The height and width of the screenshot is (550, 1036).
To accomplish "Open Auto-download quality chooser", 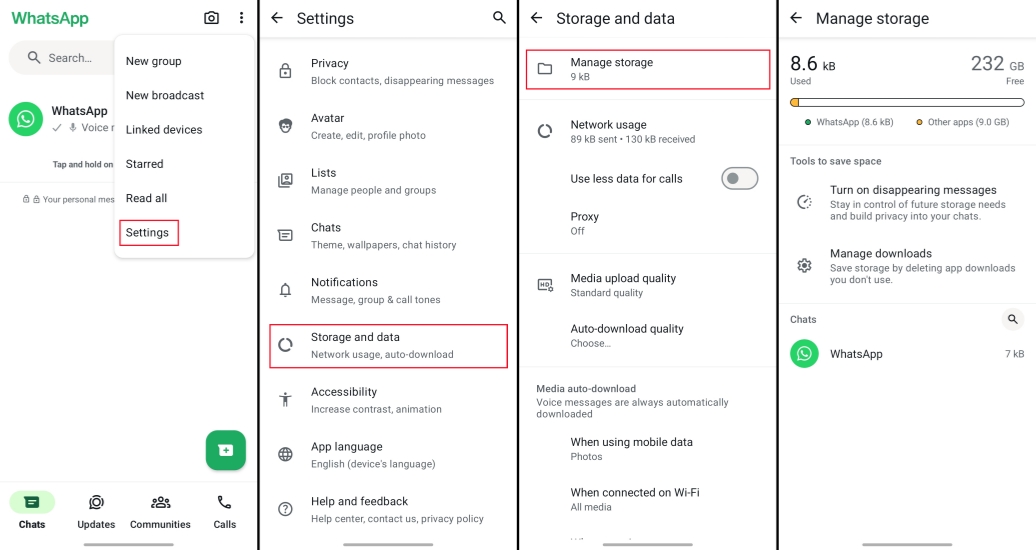I will [627, 335].
